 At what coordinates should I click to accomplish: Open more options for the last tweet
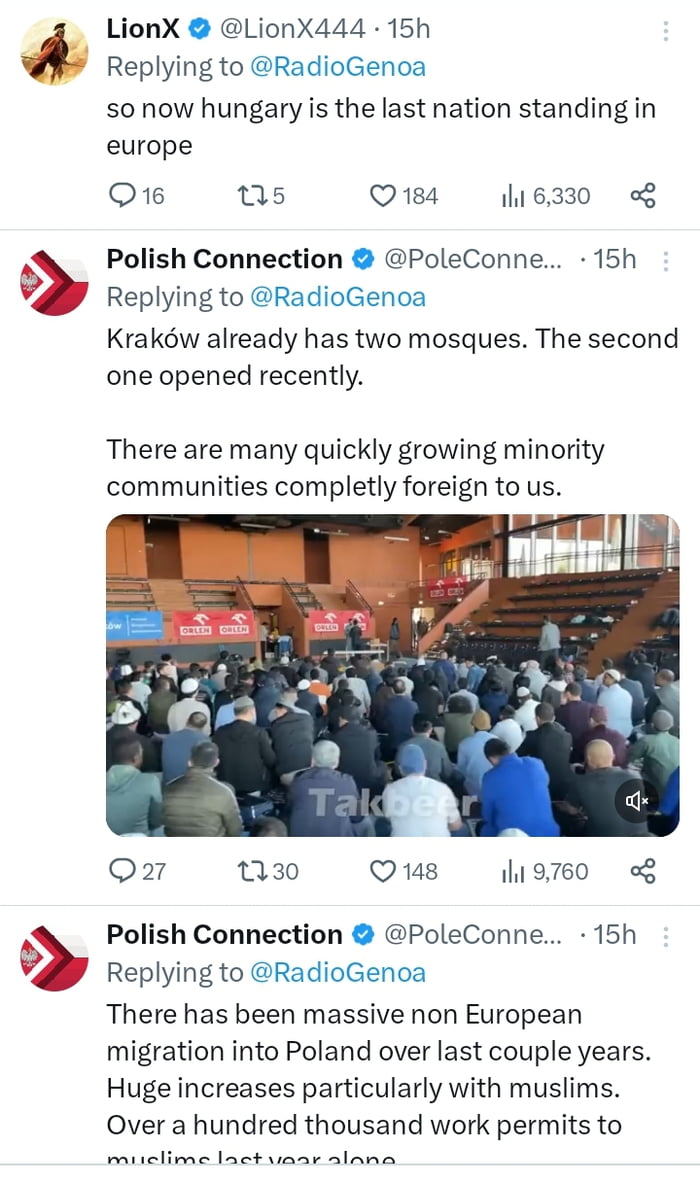point(666,936)
